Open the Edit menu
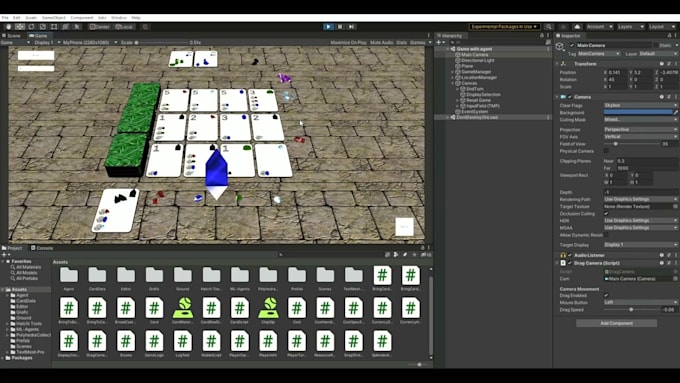This screenshot has width=680, height=383. [x=16, y=18]
